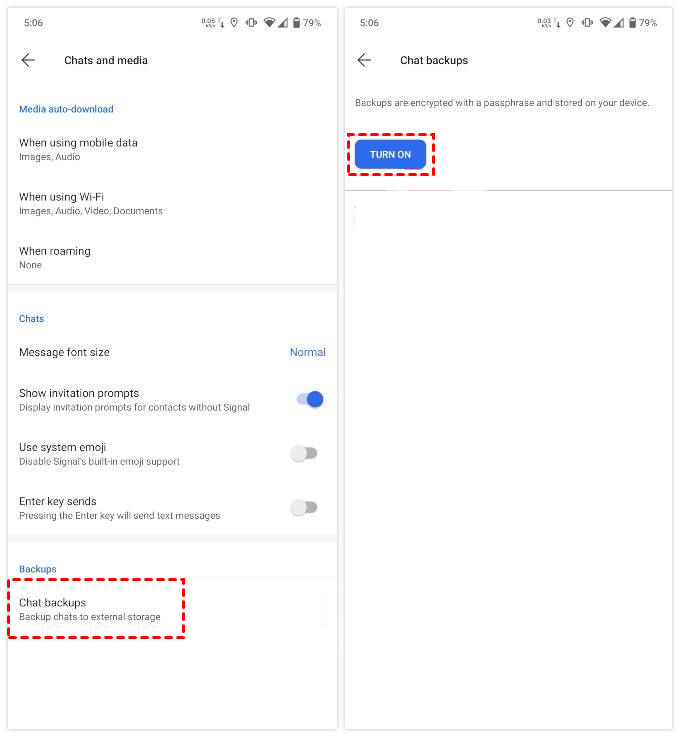Screen dimensions: 680x737
Task: Tap the battery icon in left status bar
Action: (x=297, y=23)
